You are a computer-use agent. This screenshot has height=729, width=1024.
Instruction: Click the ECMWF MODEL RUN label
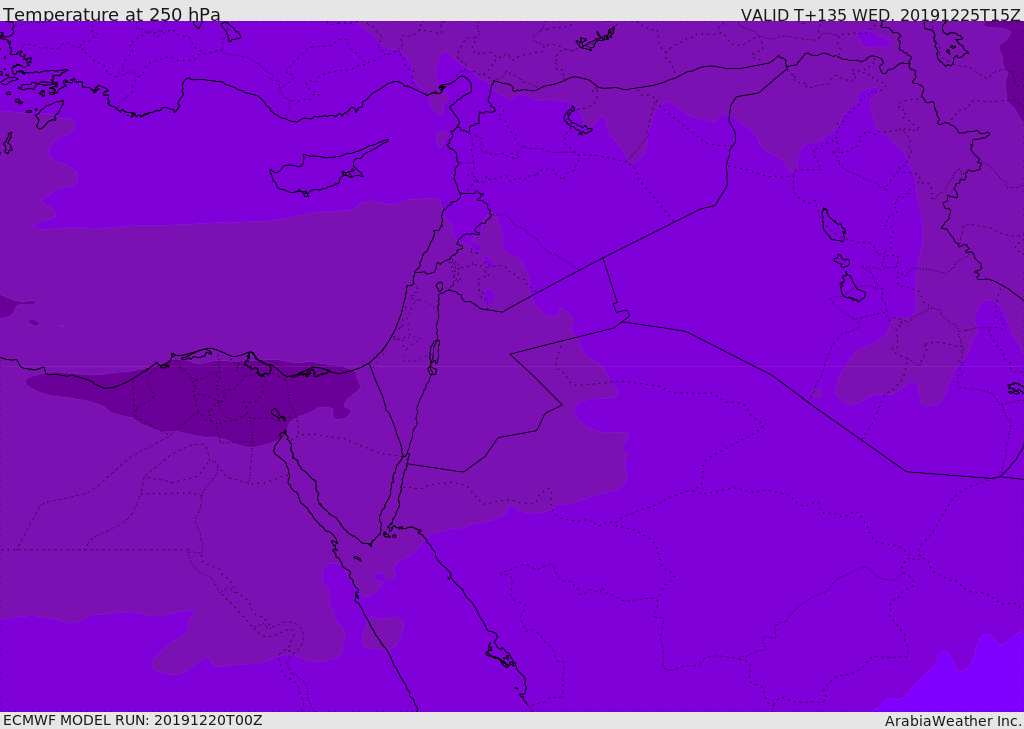coord(133,720)
